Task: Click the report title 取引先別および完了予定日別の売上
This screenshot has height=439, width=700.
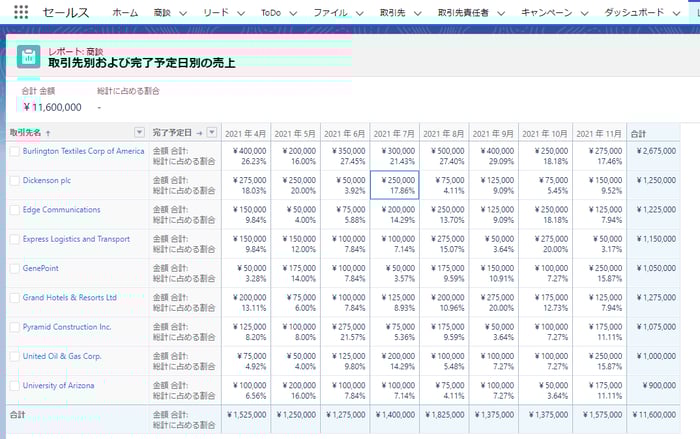Action: tap(142, 63)
